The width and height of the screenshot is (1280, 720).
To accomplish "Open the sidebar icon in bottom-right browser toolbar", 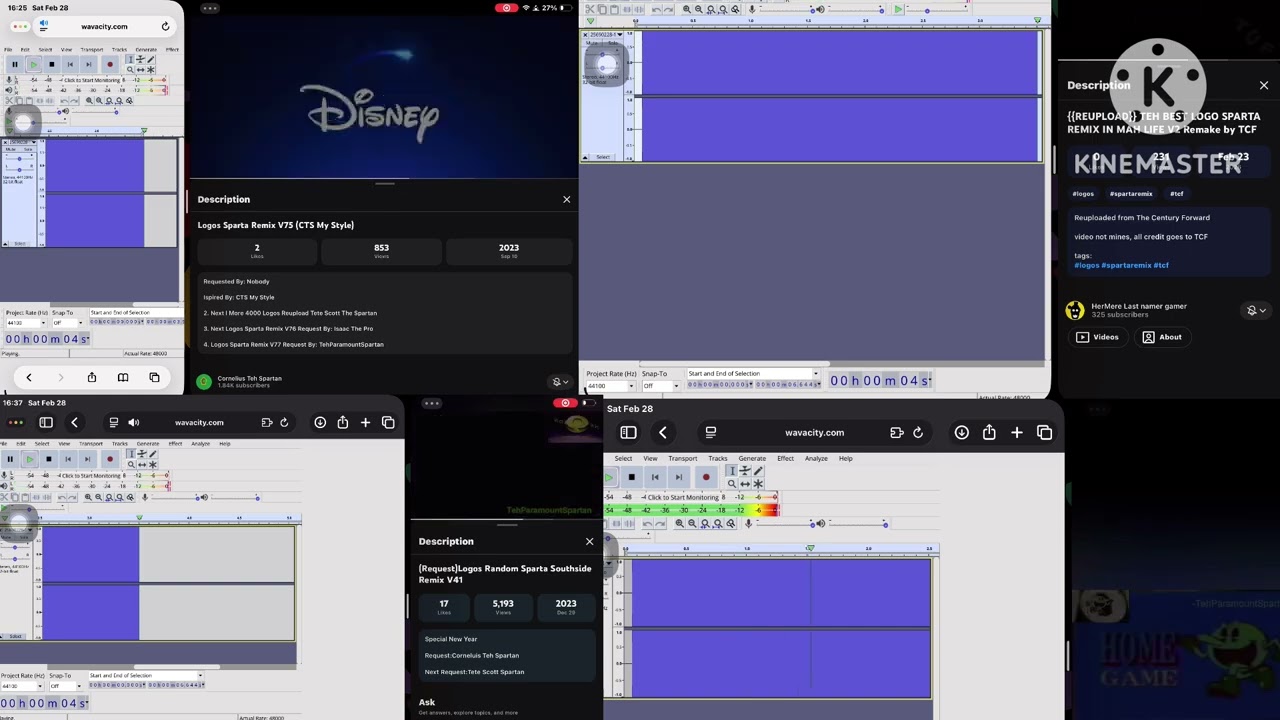I will click(x=628, y=433).
